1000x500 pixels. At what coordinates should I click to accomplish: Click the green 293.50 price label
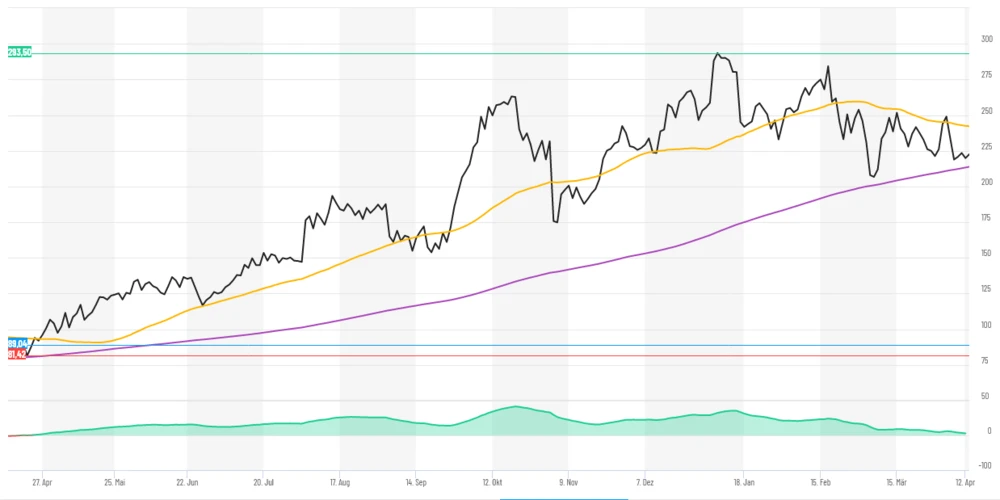[x=19, y=52]
